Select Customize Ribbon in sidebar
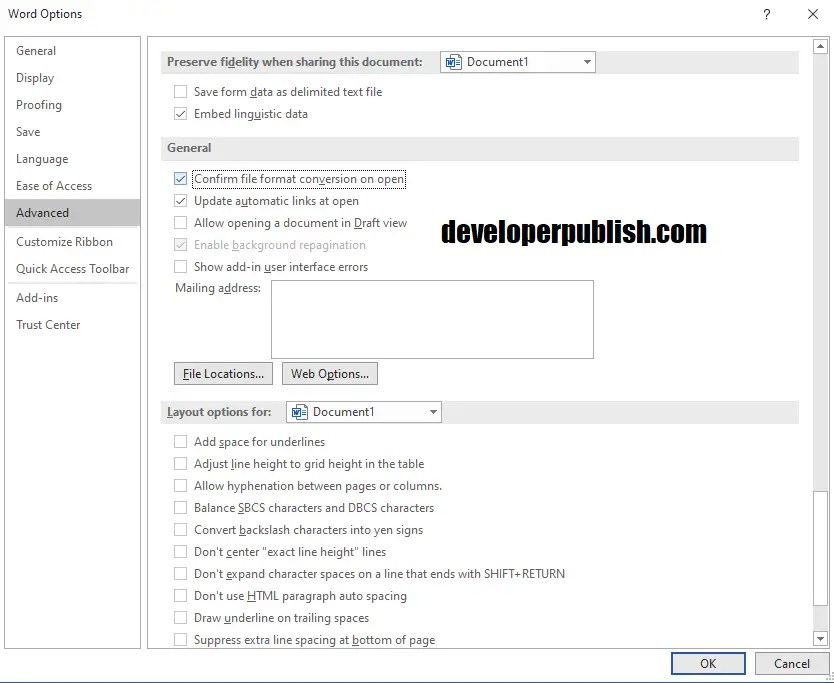The width and height of the screenshot is (834, 683). [x=64, y=242]
